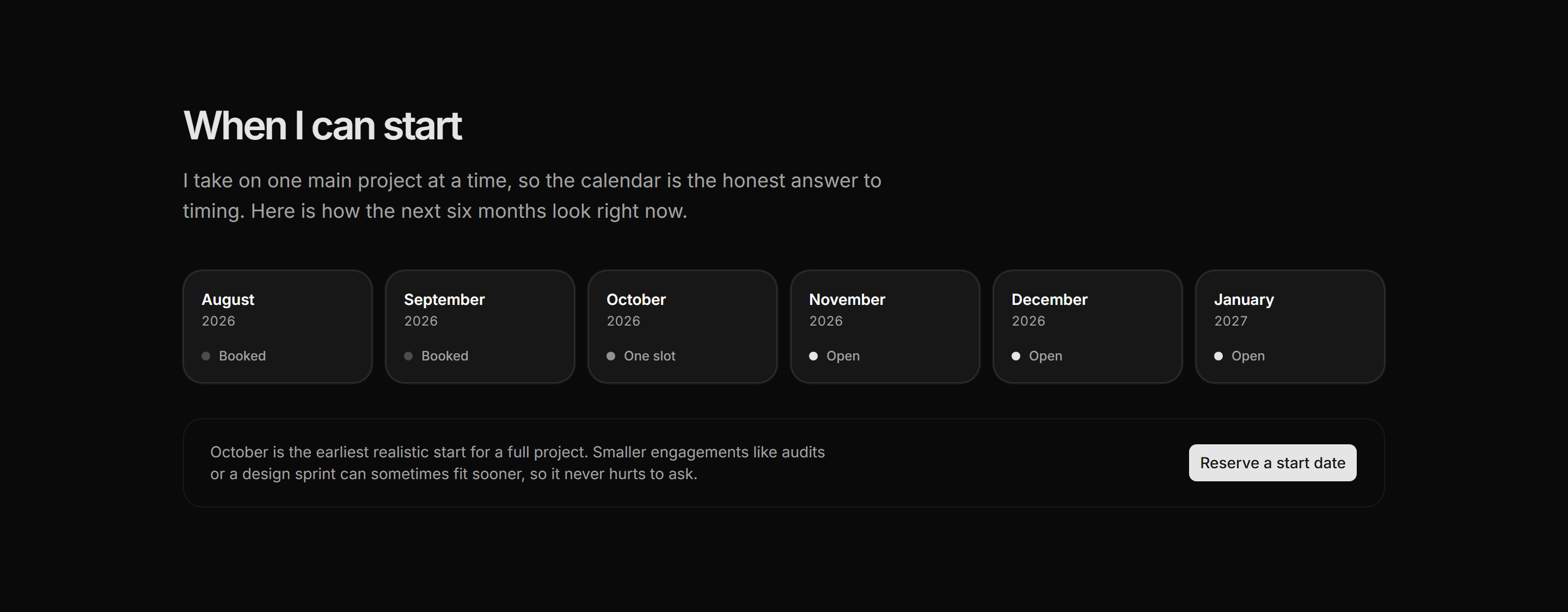The height and width of the screenshot is (612, 1568).
Task: Click the Booked status dot in August
Action: tap(206, 356)
